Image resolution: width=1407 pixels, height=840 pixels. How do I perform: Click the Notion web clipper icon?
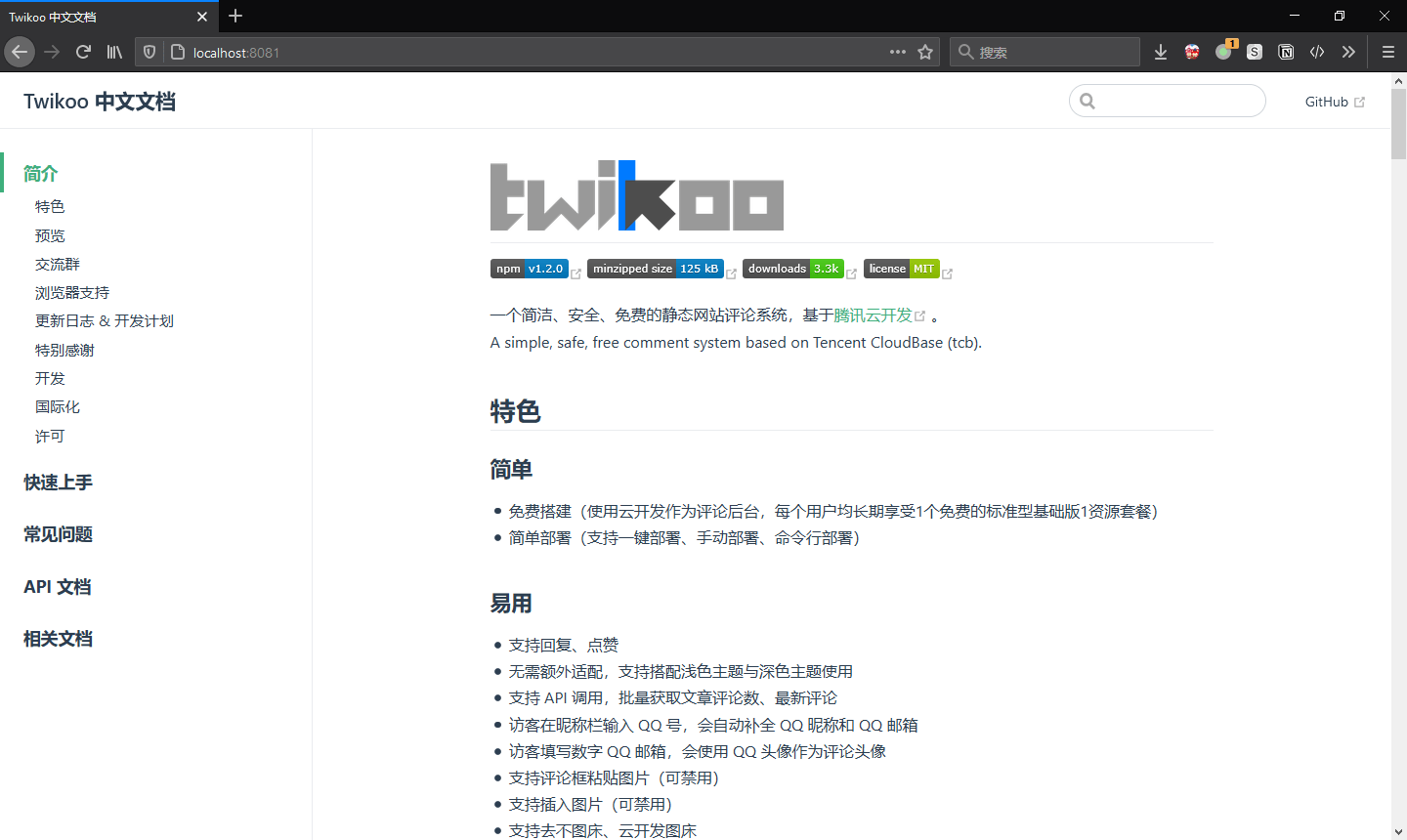pos(1286,52)
